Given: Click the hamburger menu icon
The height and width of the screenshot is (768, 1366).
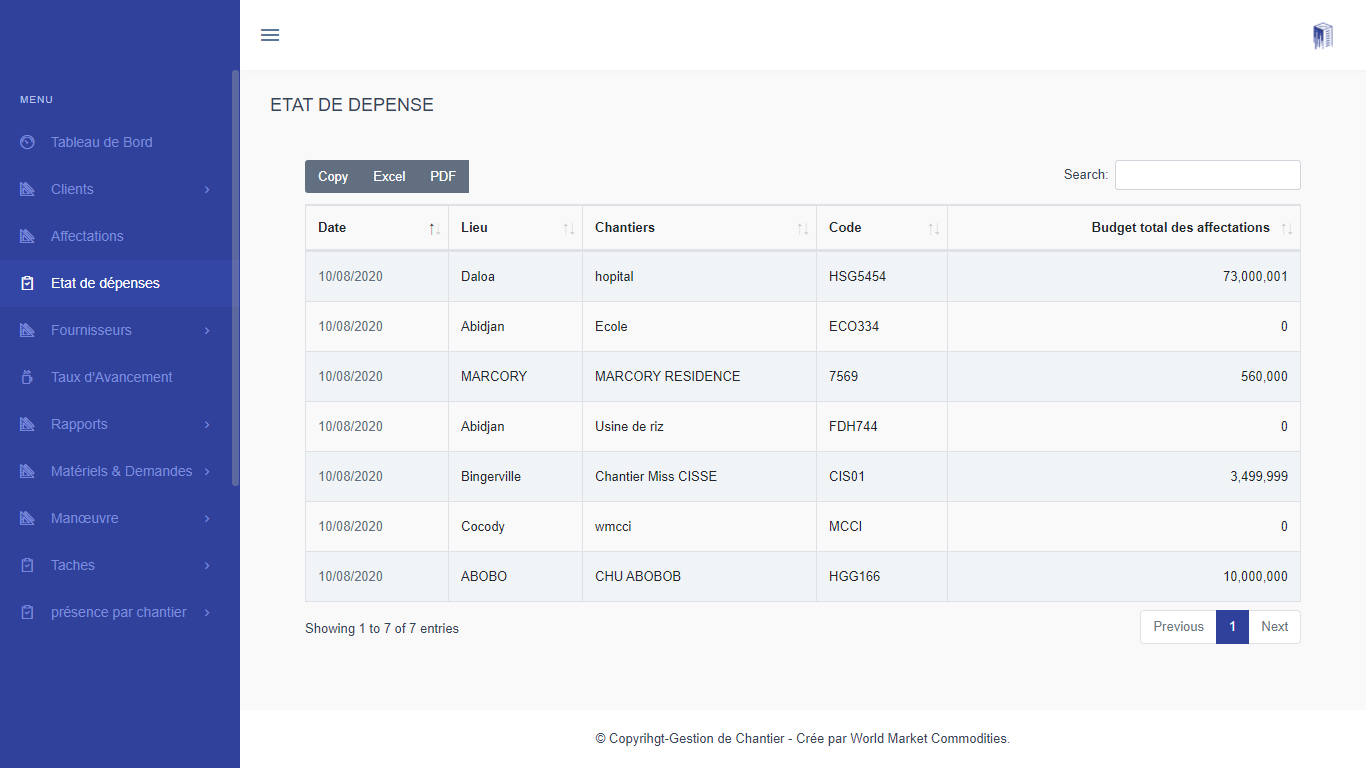Looking at the screenshot, I should tap(270, 35).
